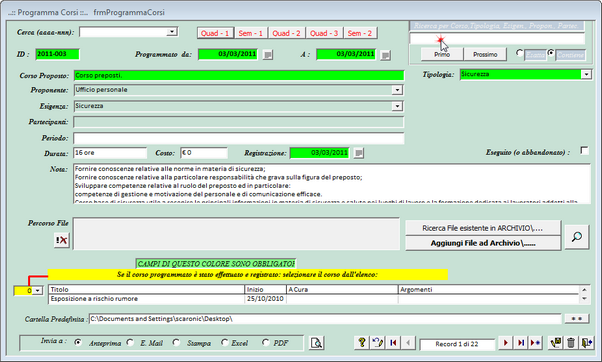
Task: Click the Periodo input field
Action: (239, 138)
